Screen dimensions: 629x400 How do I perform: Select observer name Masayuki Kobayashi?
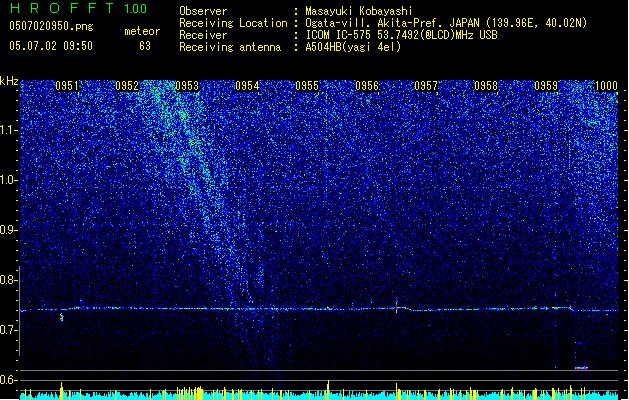[x=359, y=11]
